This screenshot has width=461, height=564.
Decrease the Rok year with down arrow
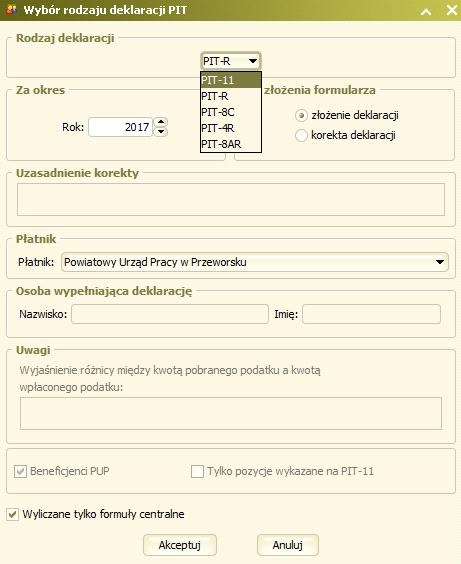(x=161, y=132)
